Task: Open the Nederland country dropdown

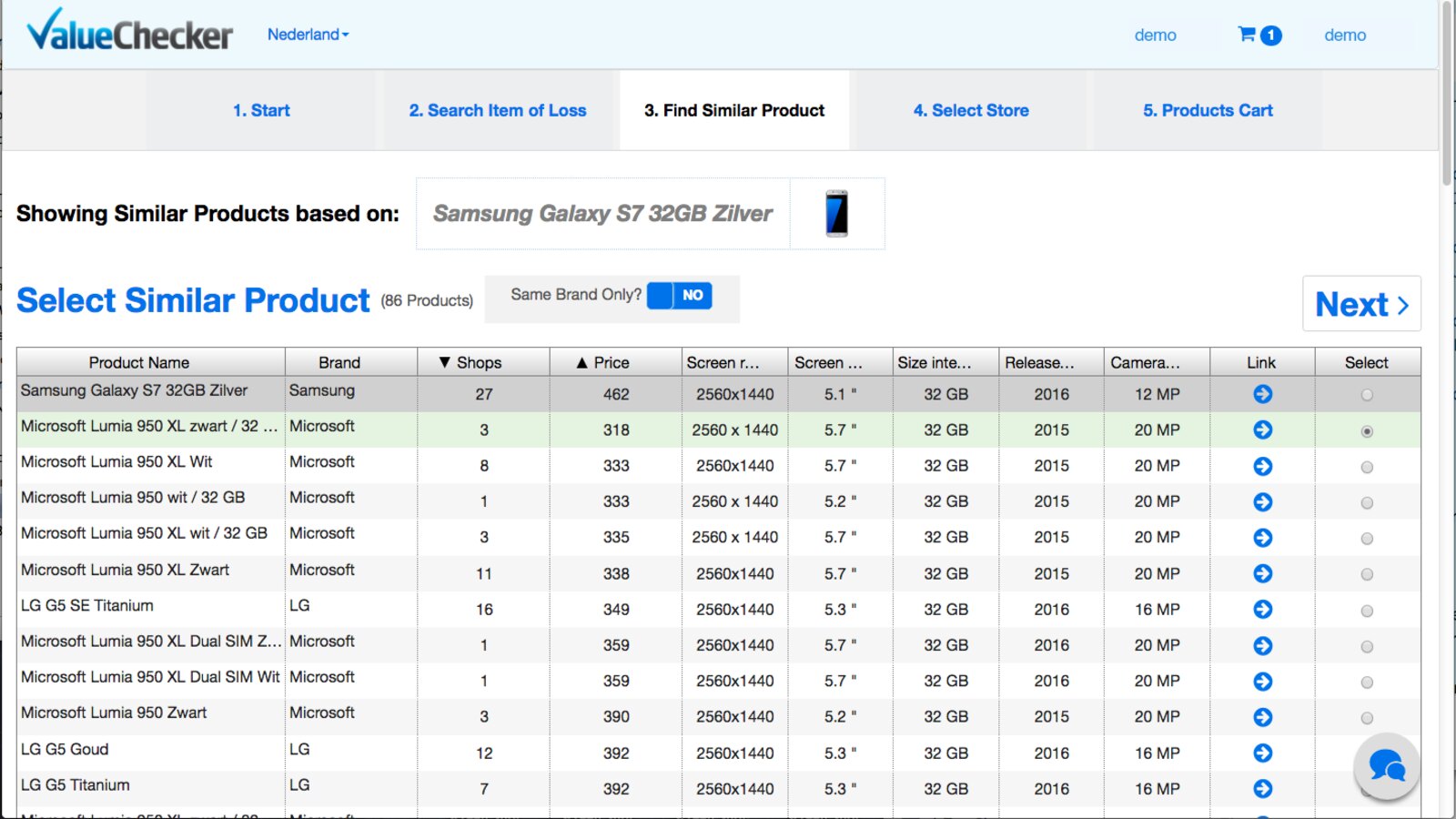Action: click(308, 35)
